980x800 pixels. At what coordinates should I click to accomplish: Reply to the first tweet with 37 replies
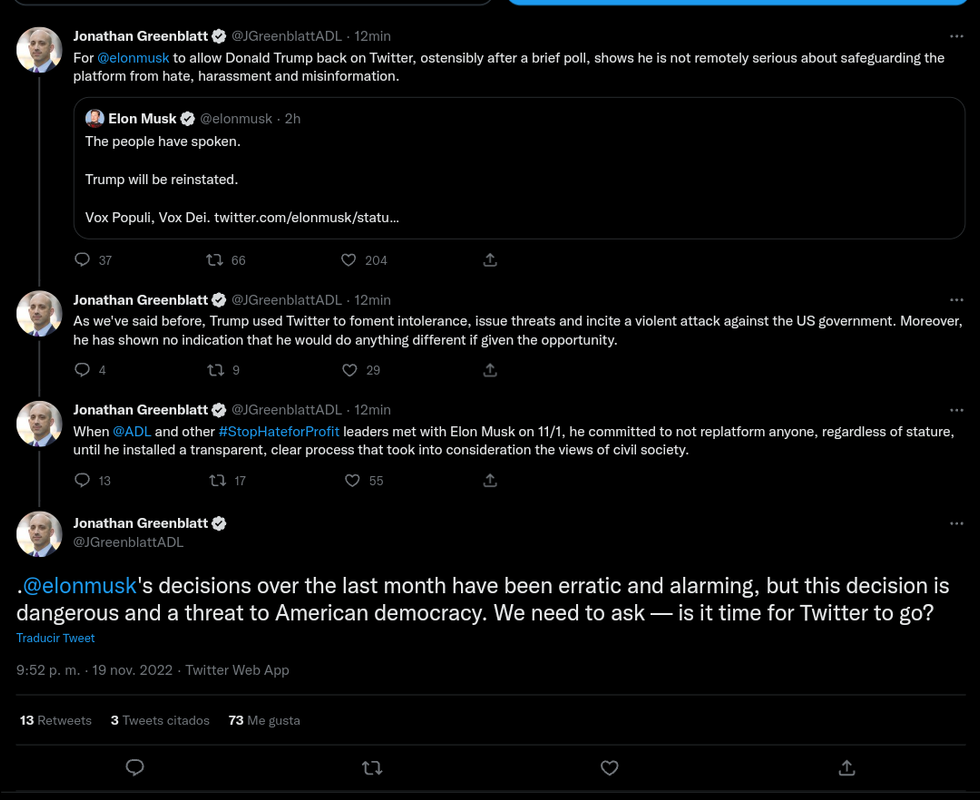pos(82,259)
